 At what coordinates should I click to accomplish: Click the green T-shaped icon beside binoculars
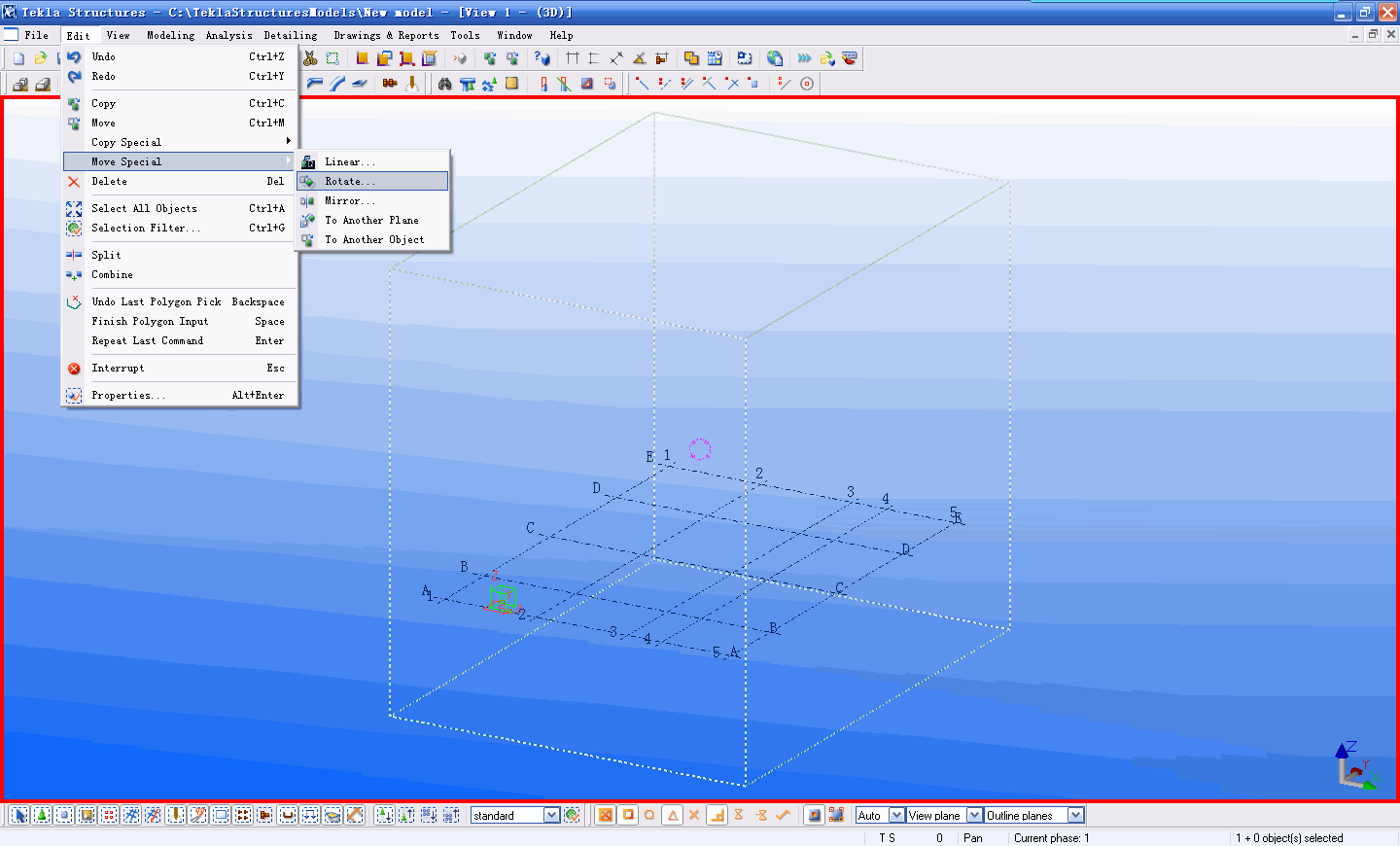[x=467, y=84]
